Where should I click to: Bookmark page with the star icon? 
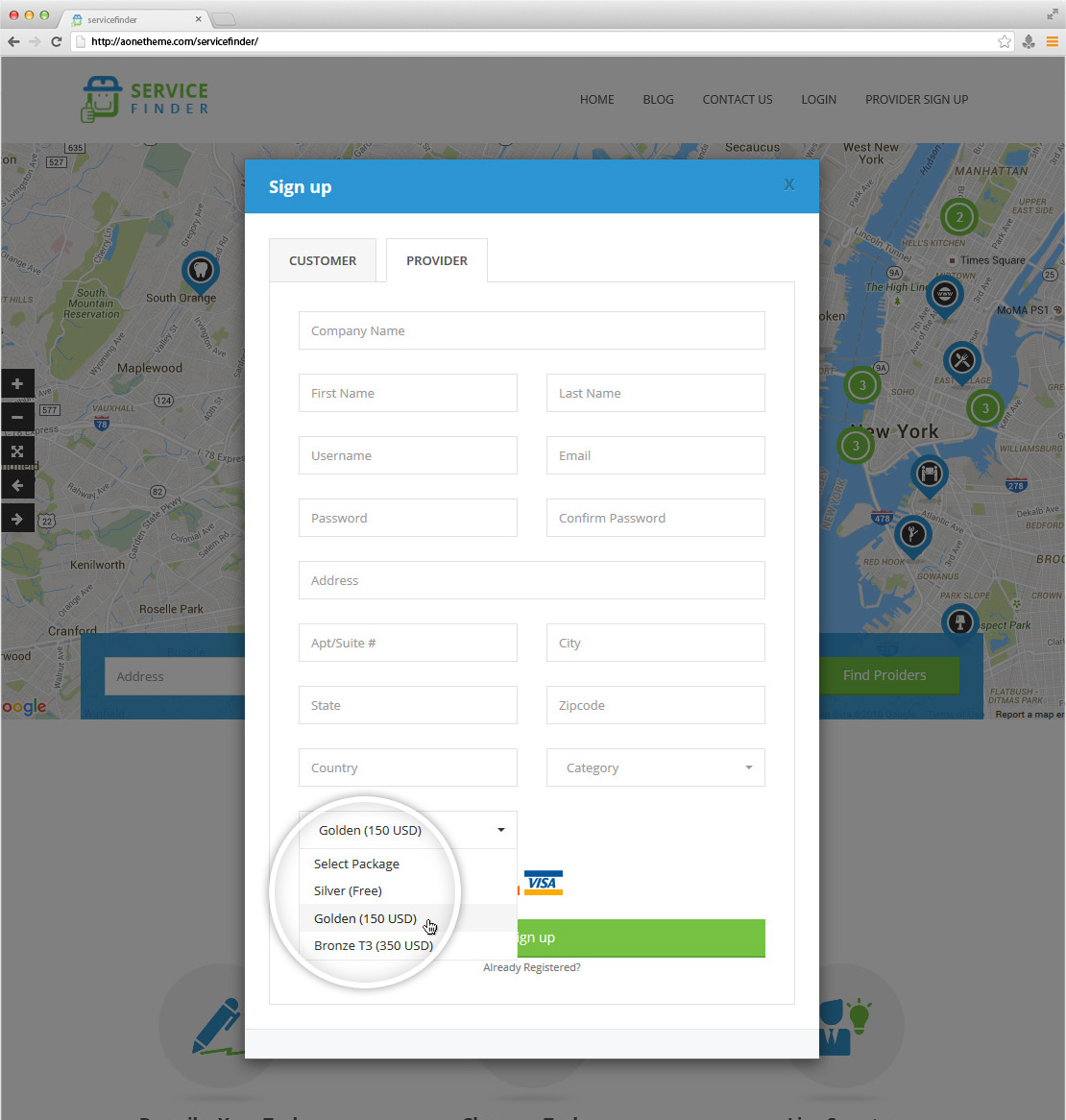click(1004, 41)
